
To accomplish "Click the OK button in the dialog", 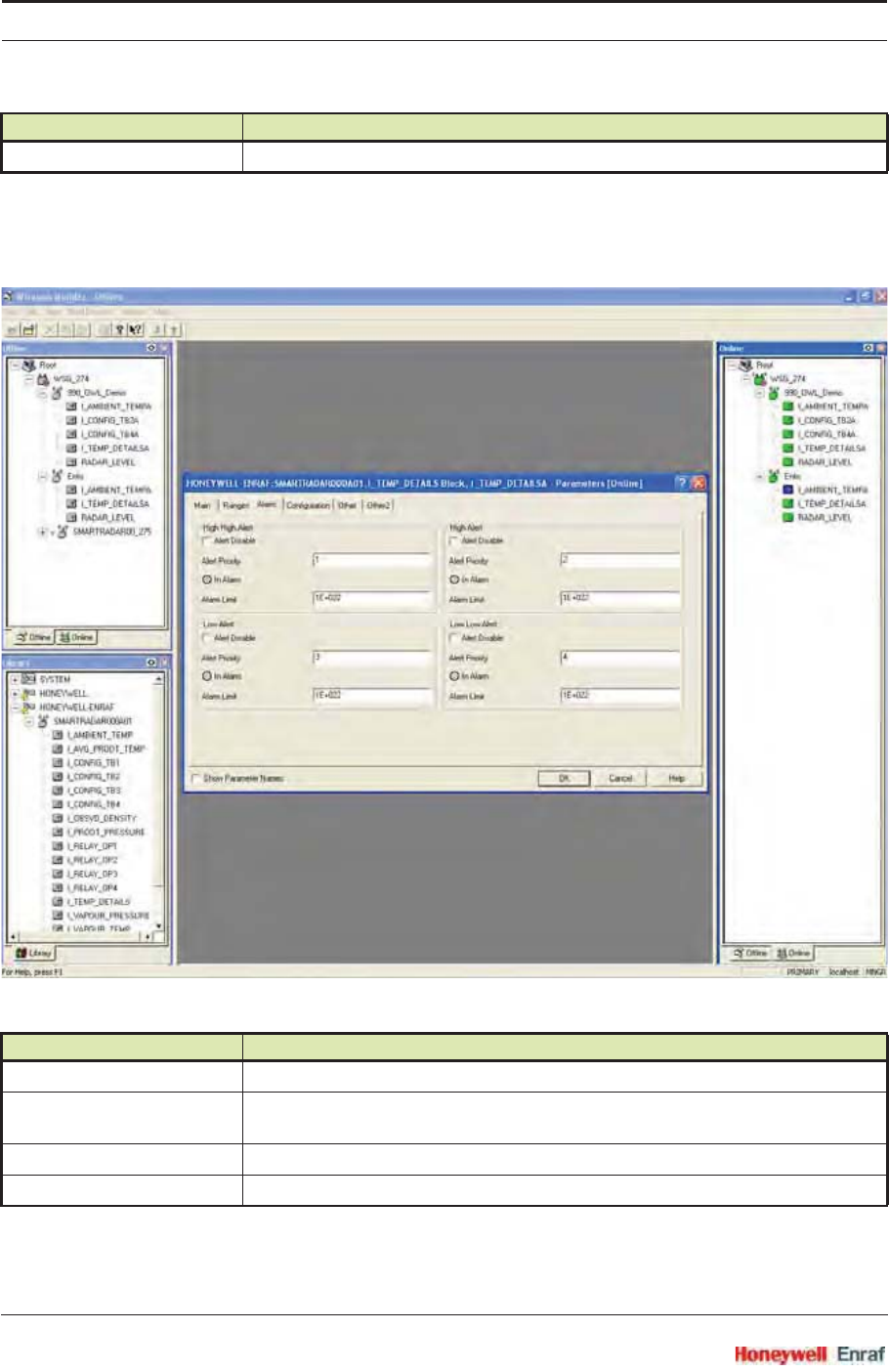I will tap(564, 779).
